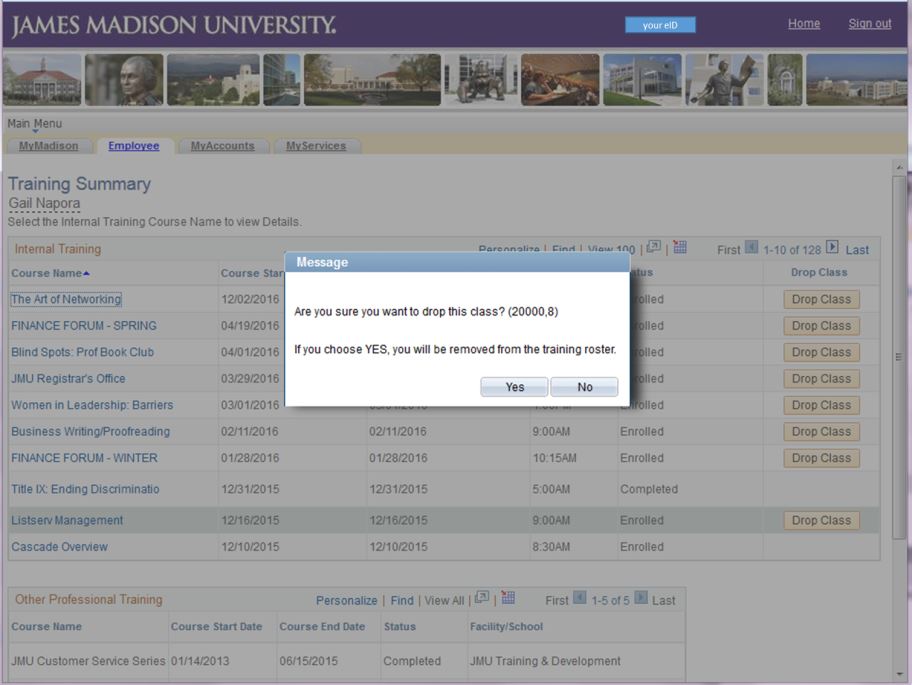This screenshot has width=912, height=685.
Task: Drop Women in Leadership: Barriers class
Action: (821, 405)
